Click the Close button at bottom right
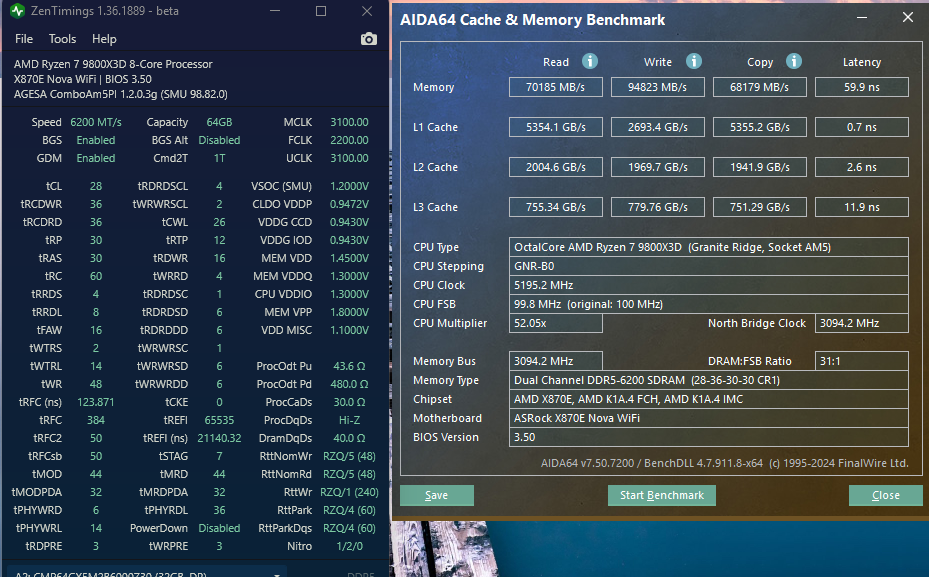Viewport: 929px width, 577px height. (885, 495)
